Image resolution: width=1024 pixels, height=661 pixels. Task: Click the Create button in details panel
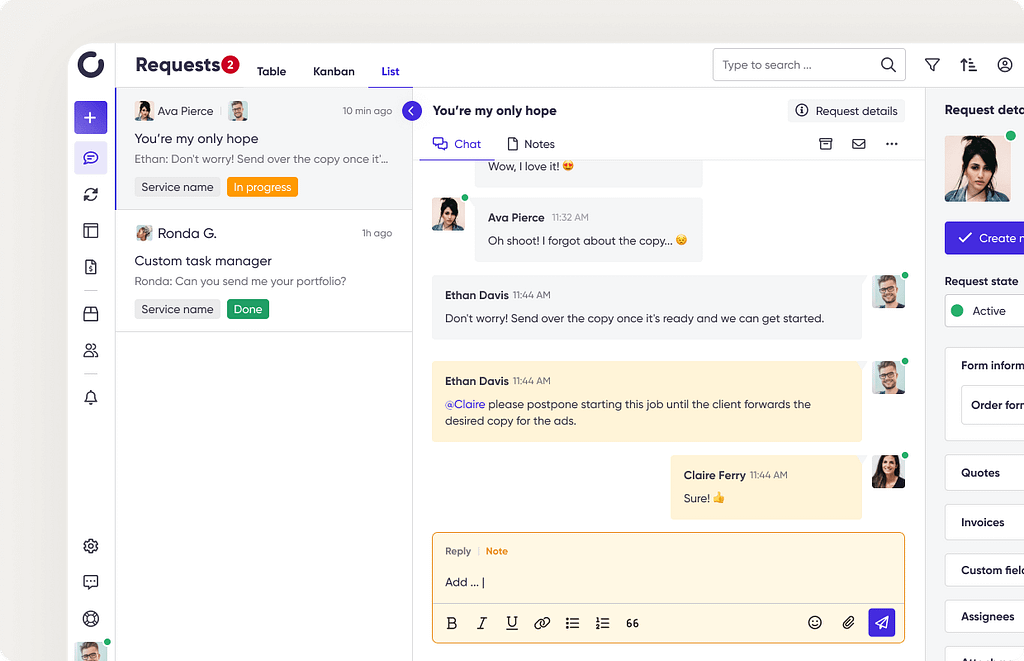[x=985, y=238]
